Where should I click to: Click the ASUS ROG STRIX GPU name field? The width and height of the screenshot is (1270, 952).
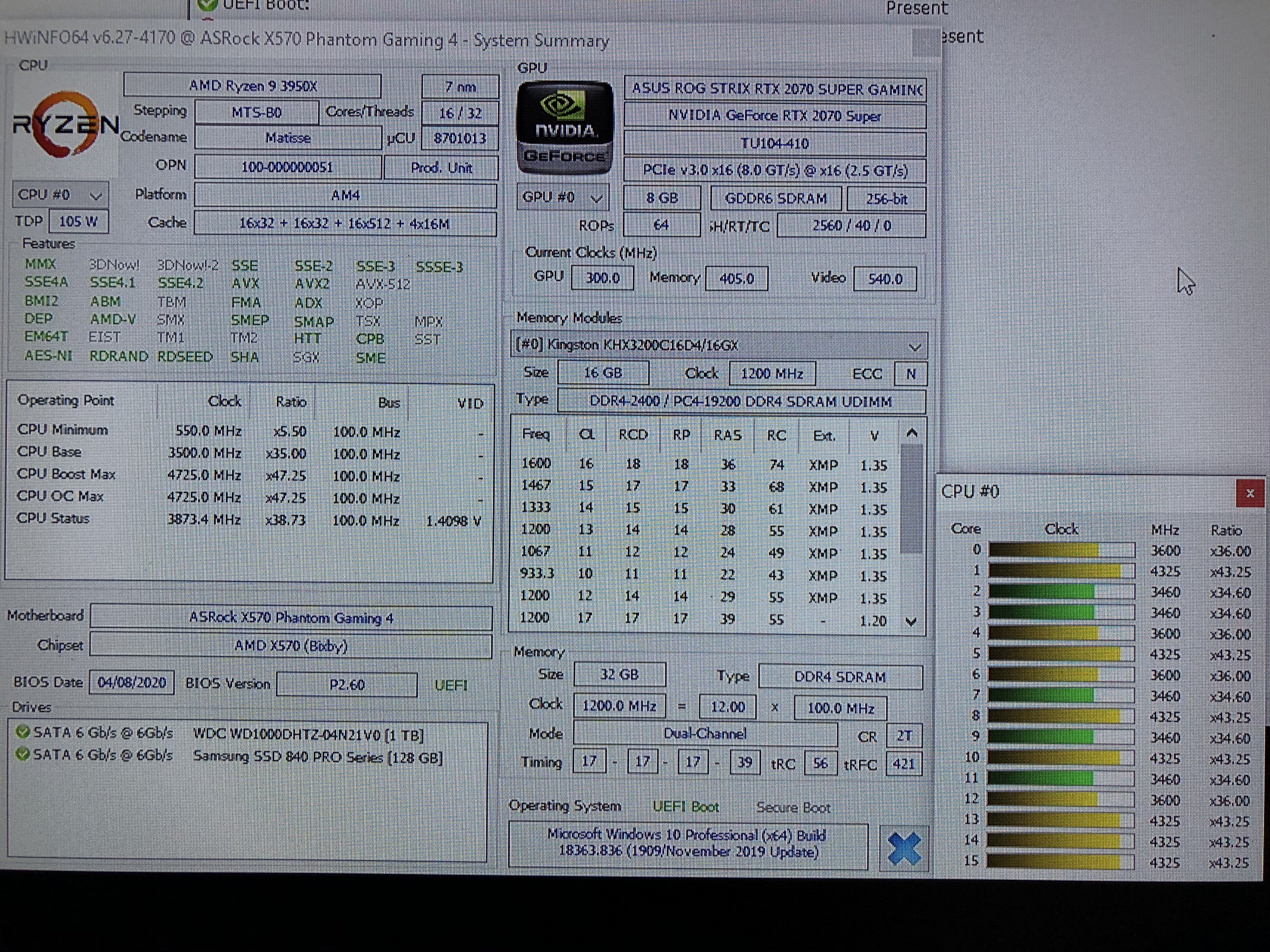775,90
